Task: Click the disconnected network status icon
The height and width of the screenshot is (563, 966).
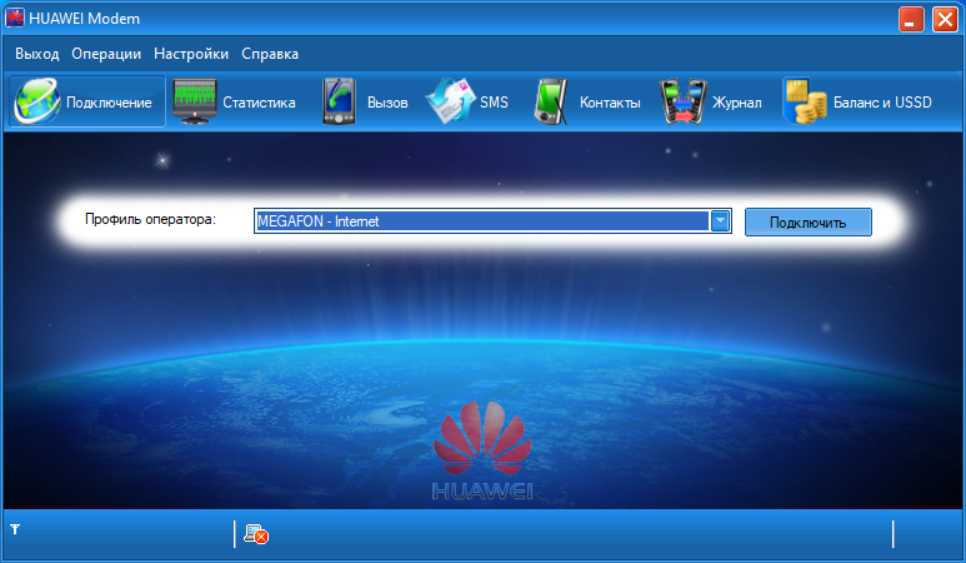Action: [256, 535]
